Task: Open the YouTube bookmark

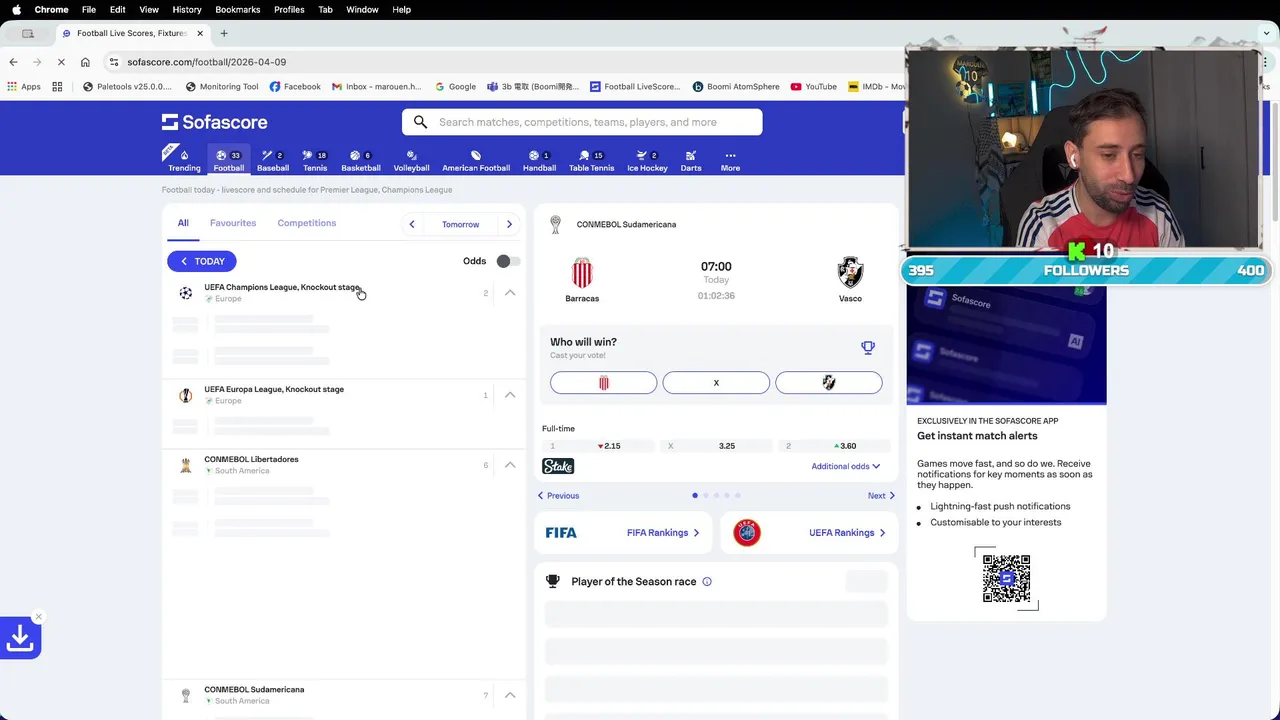Action: click(x=813, y=87)
